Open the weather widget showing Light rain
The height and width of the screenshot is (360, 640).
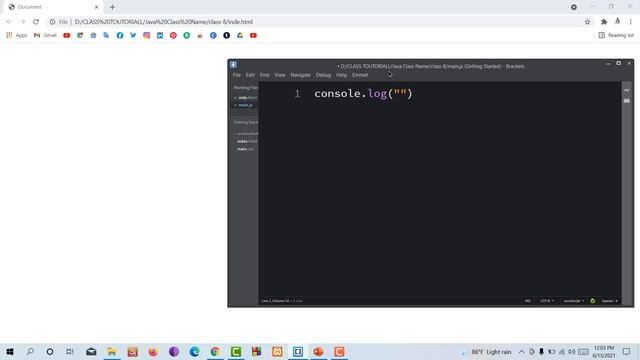pyautogui.click(x=487, y=352)
